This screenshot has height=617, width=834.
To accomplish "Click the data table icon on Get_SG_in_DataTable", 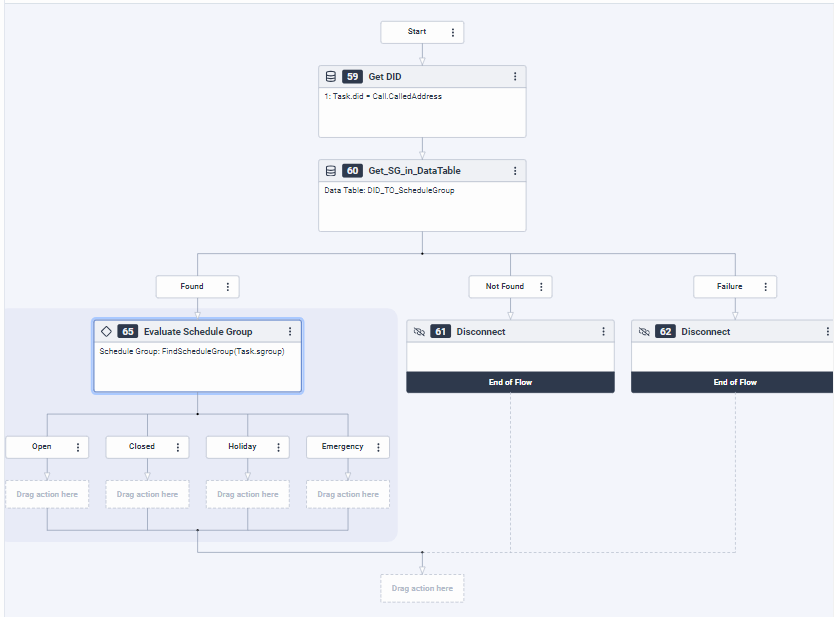I will point(331,171).
